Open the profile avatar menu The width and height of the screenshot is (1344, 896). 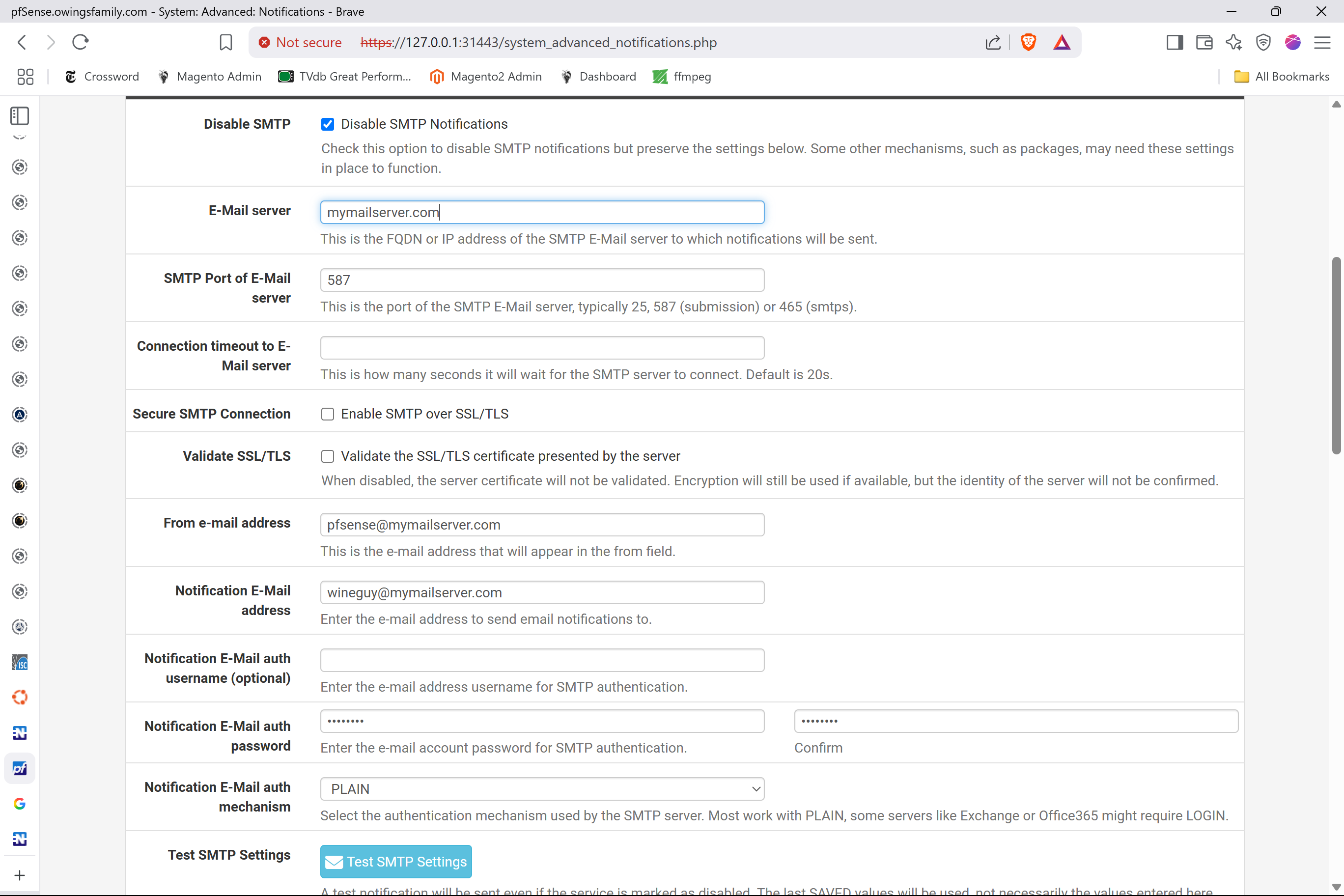coord(1292,42)
